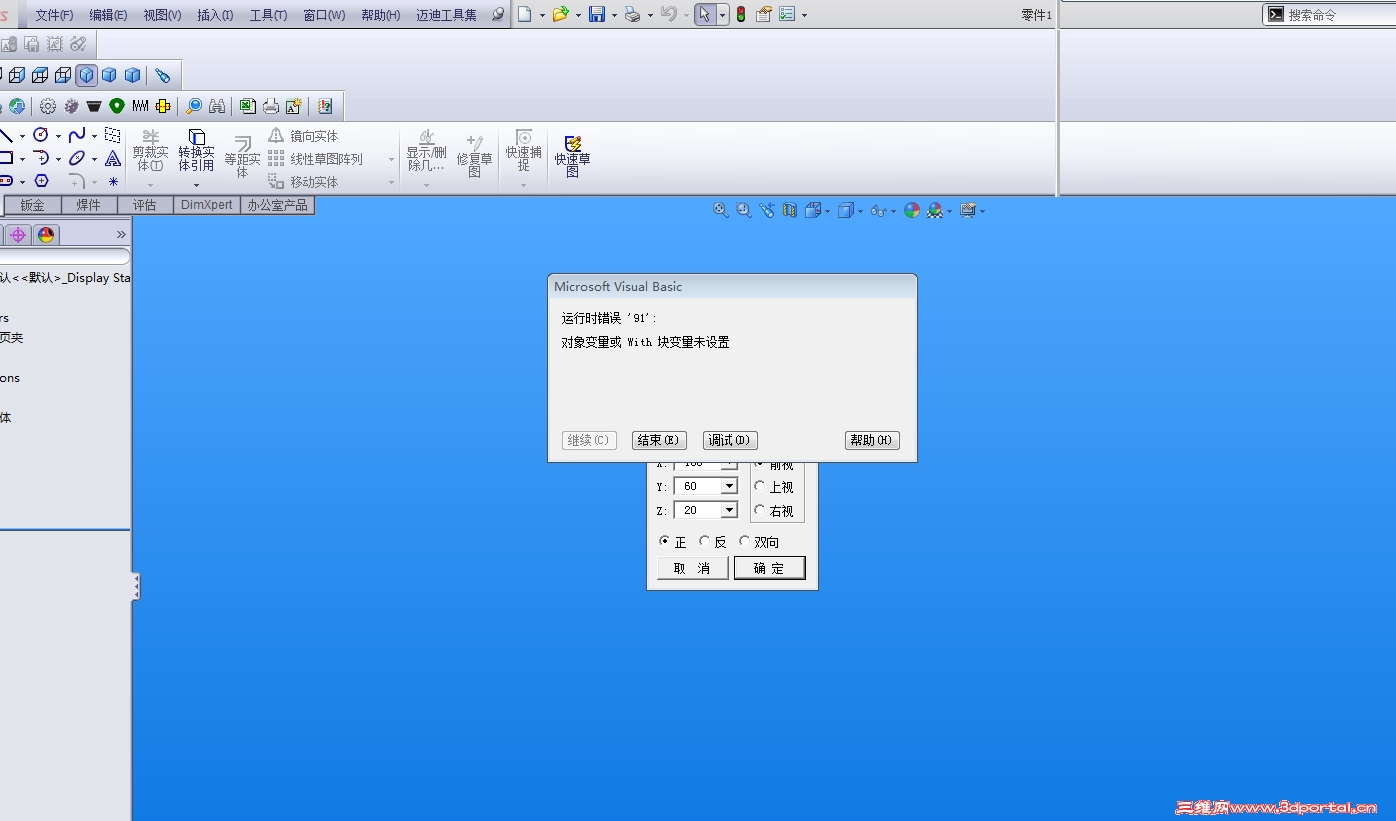Click the New document icon
The image size is (1396, 821).
tap(524, 14)
